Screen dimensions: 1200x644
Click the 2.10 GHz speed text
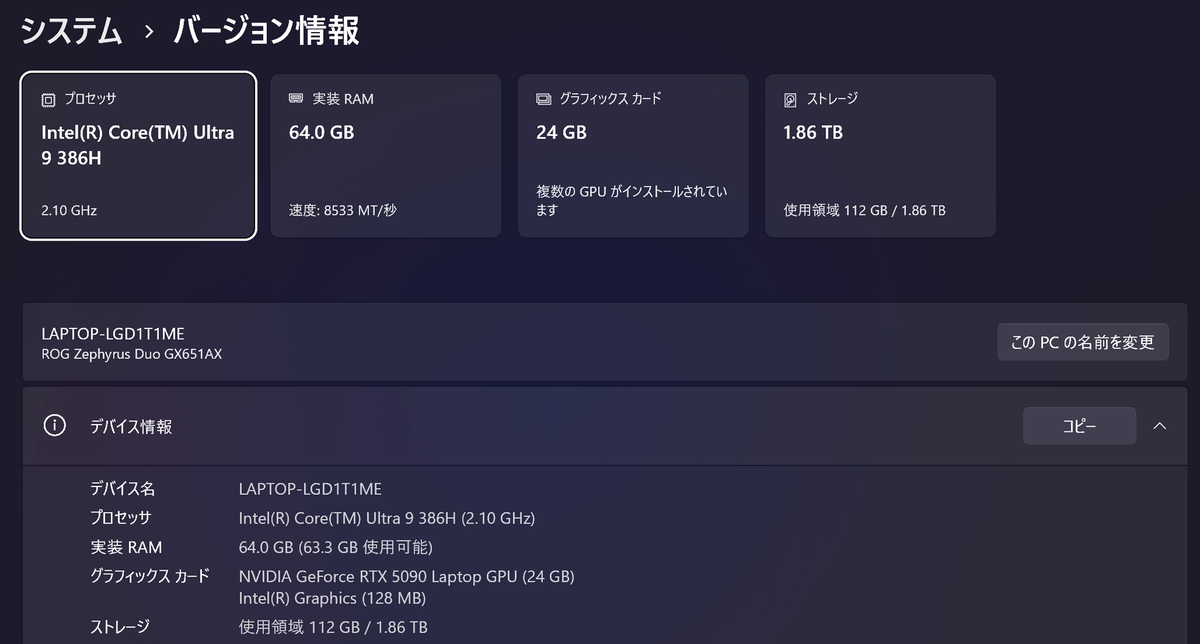[69, 211]
